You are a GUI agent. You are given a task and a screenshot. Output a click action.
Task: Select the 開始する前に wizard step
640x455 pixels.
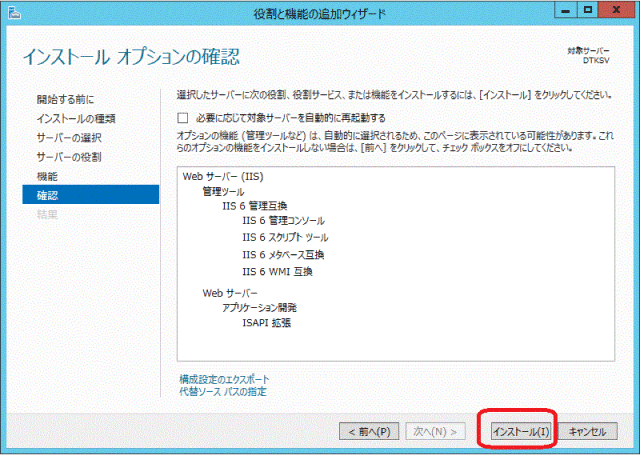(x=65, y=99)
